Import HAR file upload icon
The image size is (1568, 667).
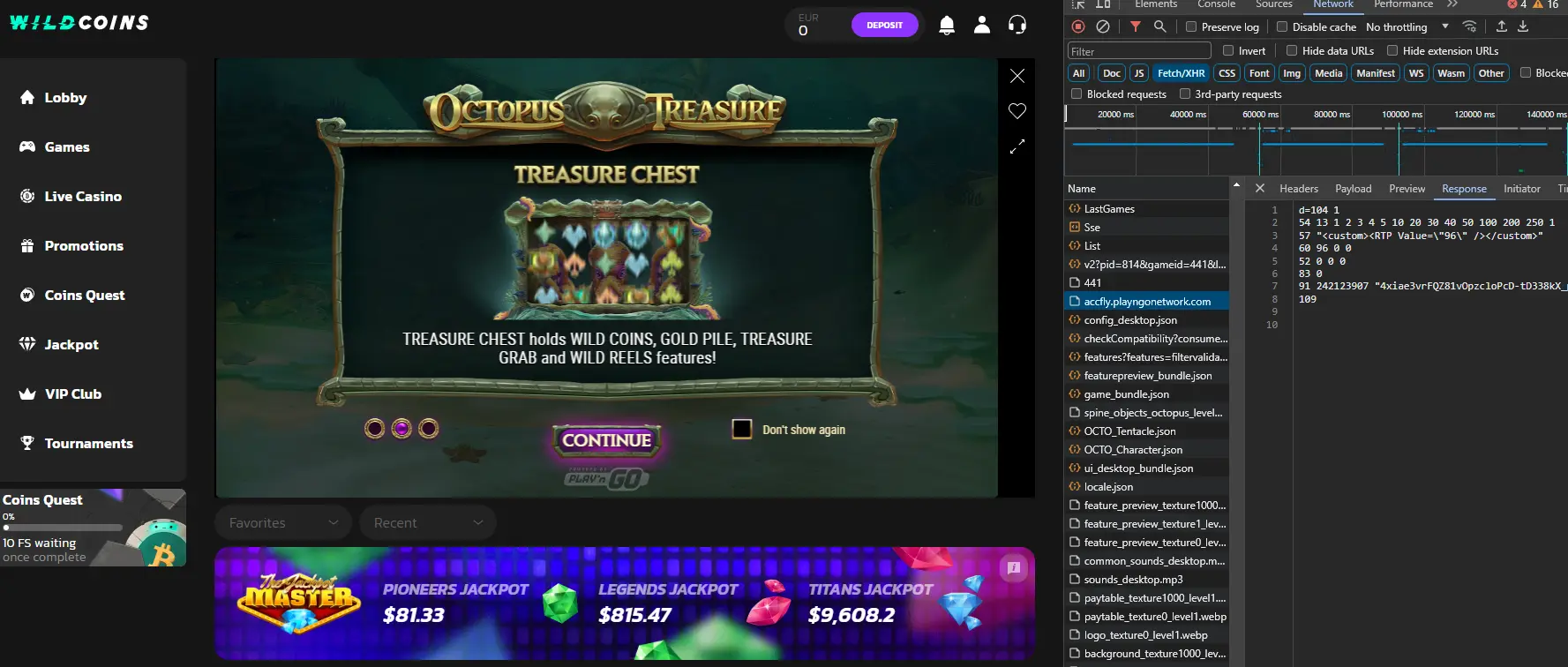coord(1501,26)
